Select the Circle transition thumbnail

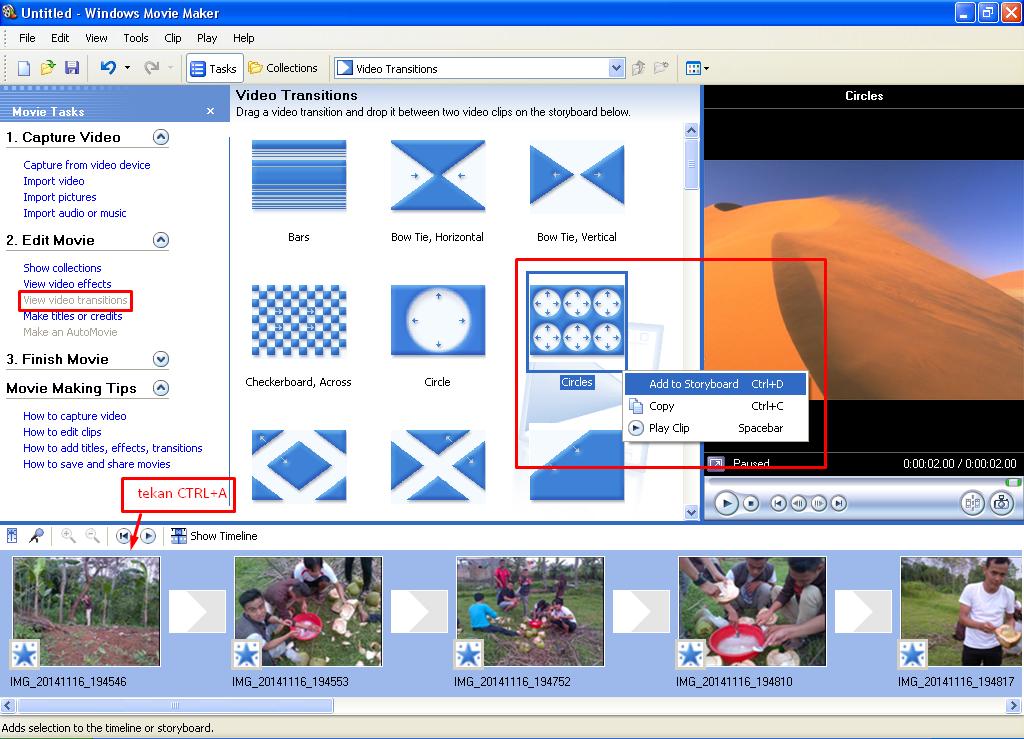438,321
